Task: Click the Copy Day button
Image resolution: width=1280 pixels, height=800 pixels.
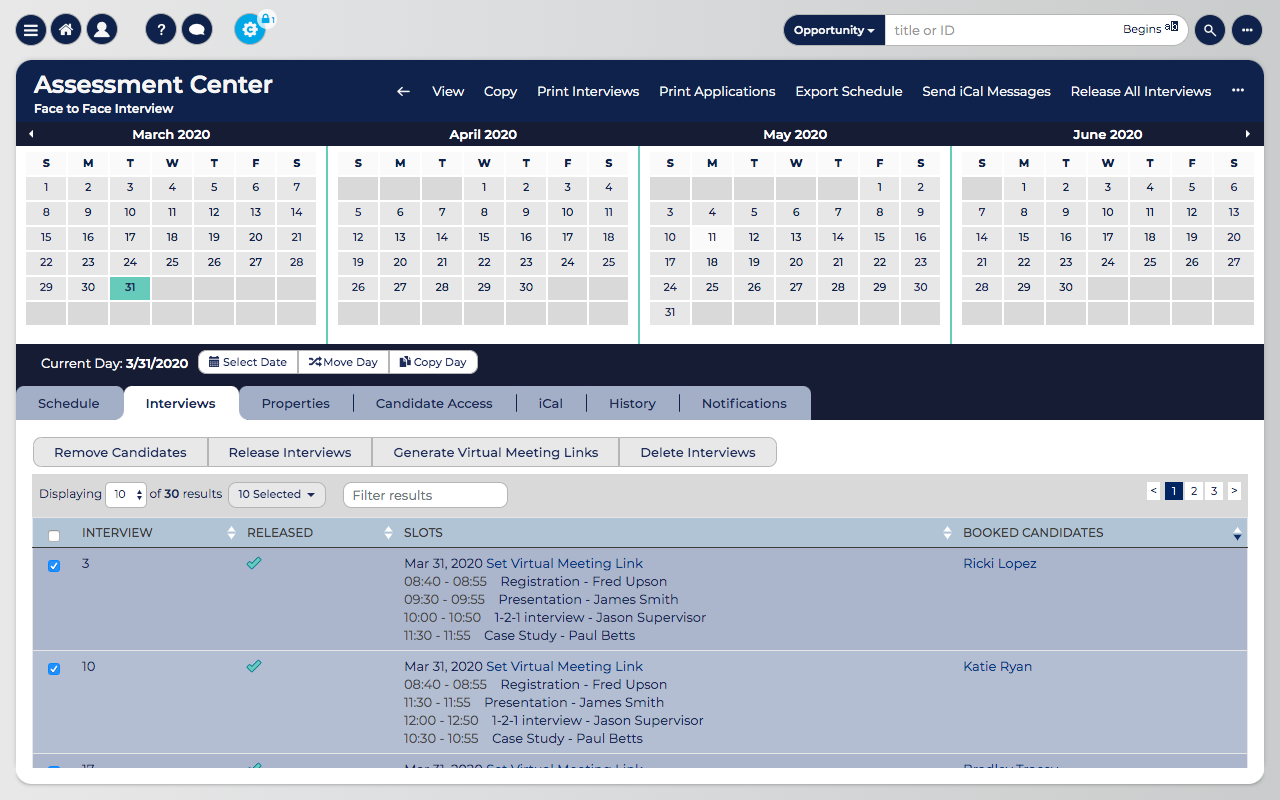Action: coord(433,362)
